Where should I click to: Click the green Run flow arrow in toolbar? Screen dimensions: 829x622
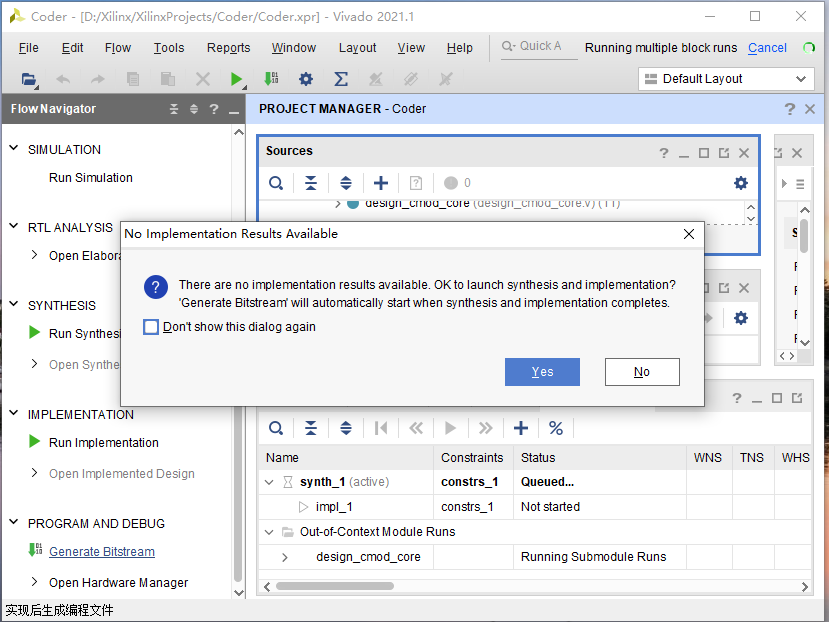point(236,79)
